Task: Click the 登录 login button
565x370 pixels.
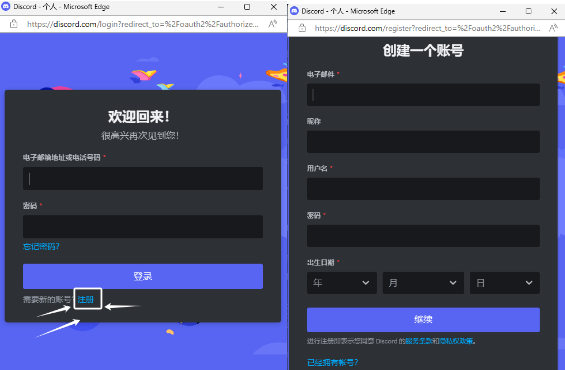Action: pyautogui.click(x=143, y=276)
